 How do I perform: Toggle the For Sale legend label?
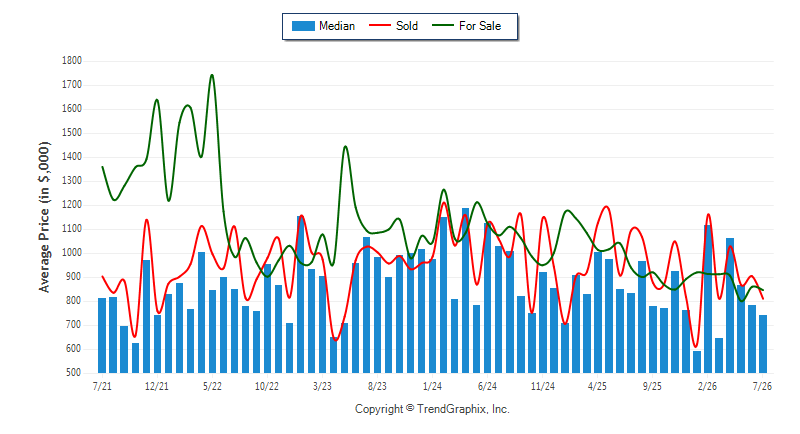480,26
